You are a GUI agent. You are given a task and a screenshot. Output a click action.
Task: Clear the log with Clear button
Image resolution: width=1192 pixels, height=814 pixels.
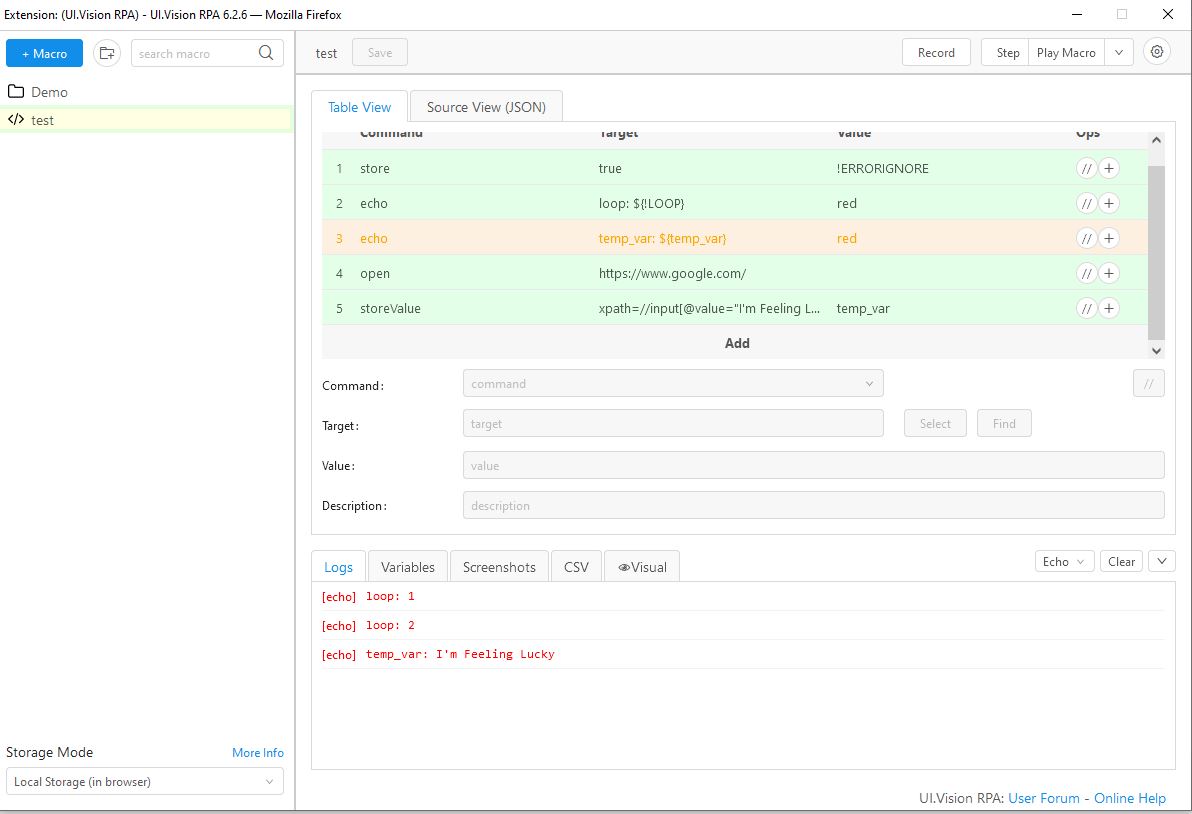(1121, 562)
